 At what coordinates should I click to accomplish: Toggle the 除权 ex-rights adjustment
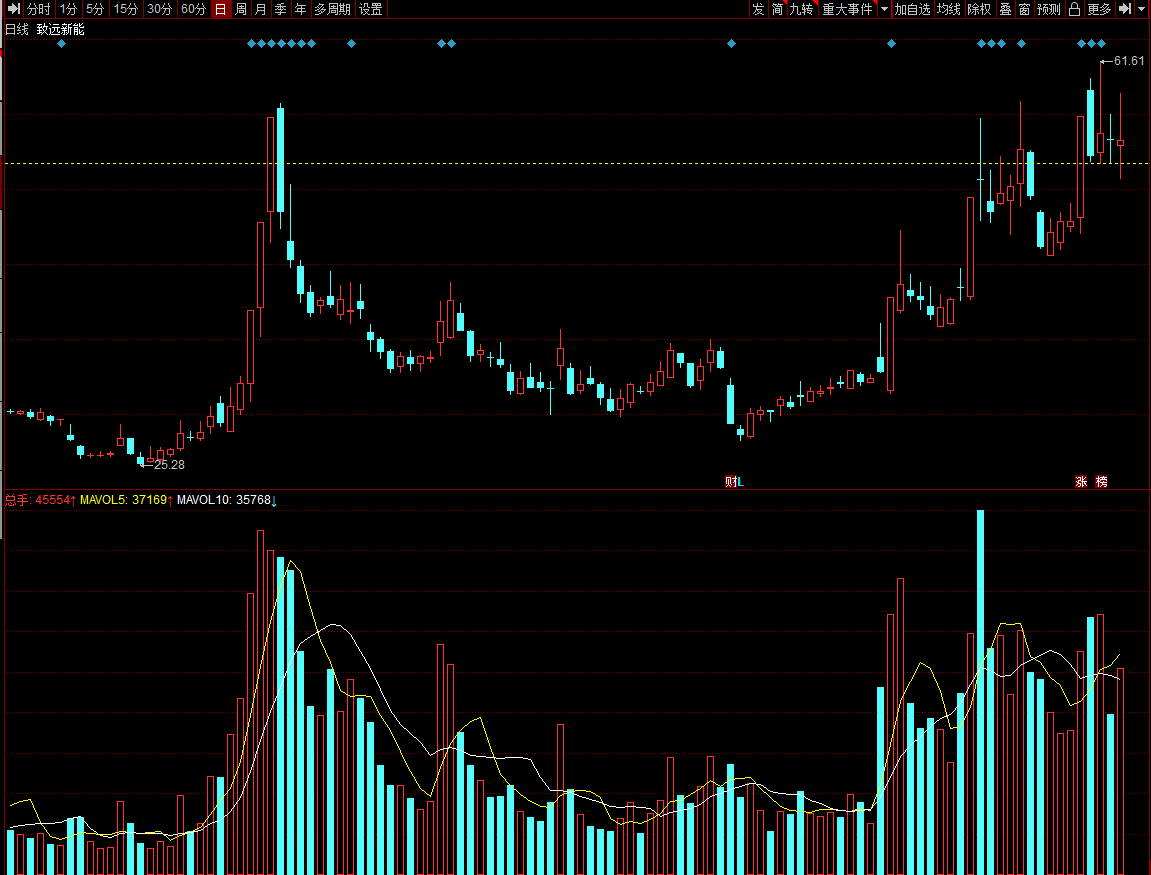(x=979, y=9)
